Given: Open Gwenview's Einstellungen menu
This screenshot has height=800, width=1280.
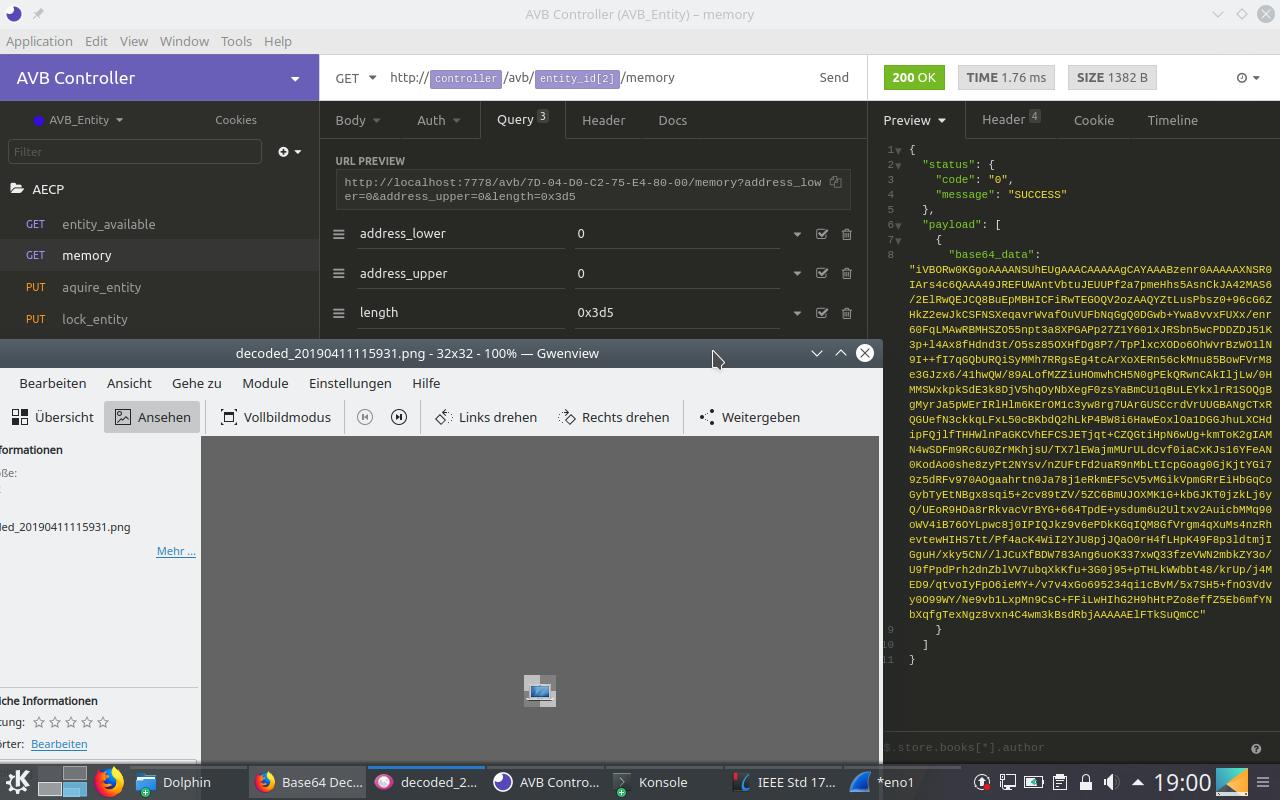Looking at the screenshot, I should 350,383.
